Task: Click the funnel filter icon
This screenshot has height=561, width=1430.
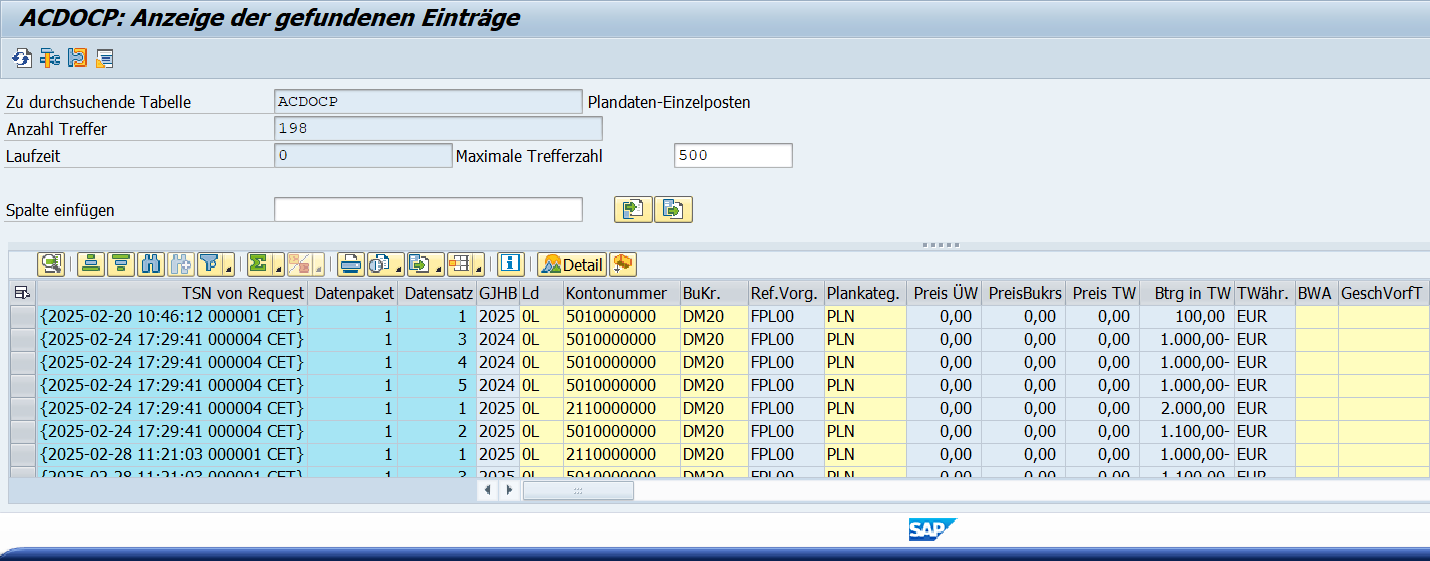Action: tap(209, 264)
